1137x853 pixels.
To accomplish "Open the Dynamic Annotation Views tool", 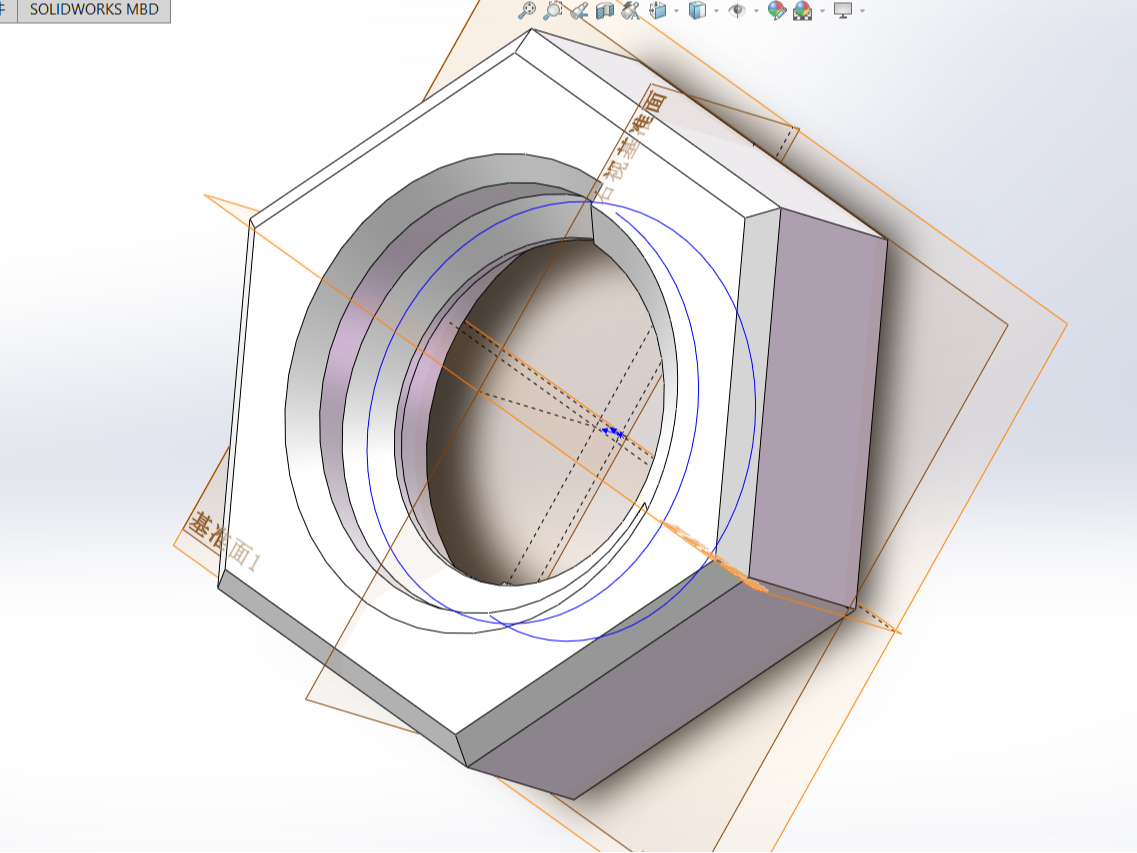I will (631, 10).
